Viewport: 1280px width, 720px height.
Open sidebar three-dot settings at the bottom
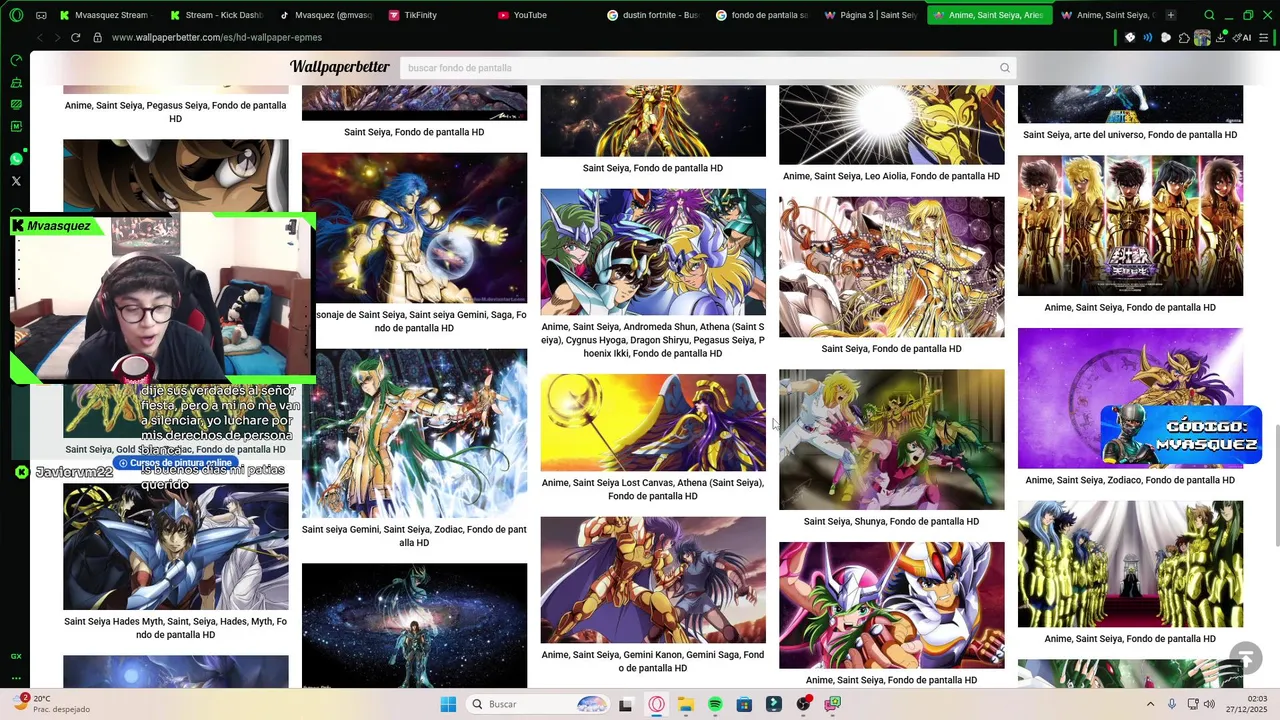(x=16, y=678)
